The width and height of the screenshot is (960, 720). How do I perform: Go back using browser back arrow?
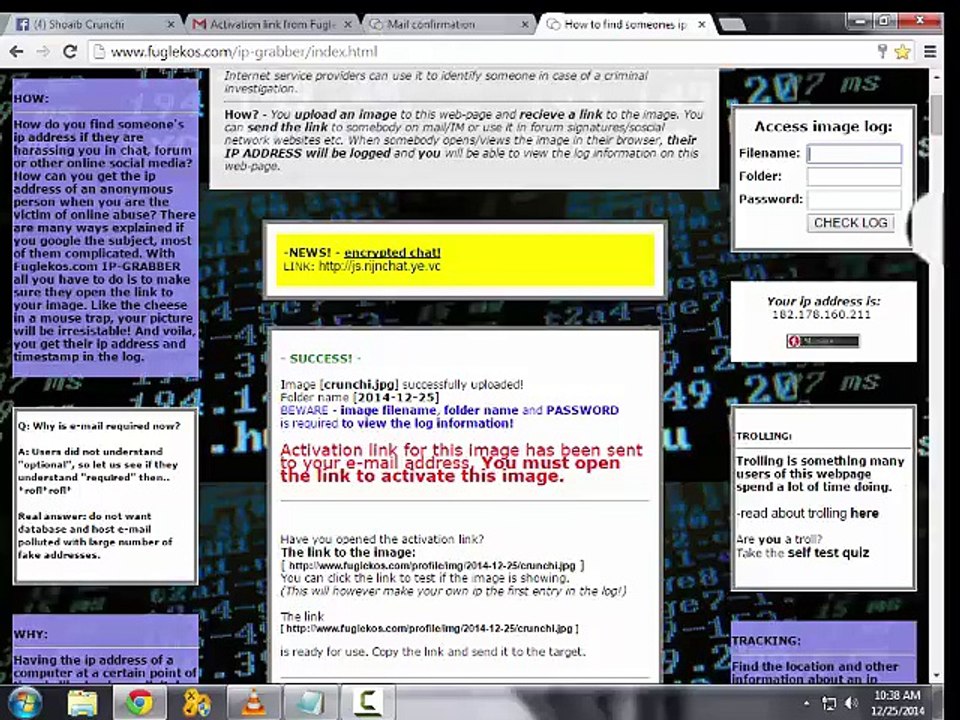[x=17, y=51]
